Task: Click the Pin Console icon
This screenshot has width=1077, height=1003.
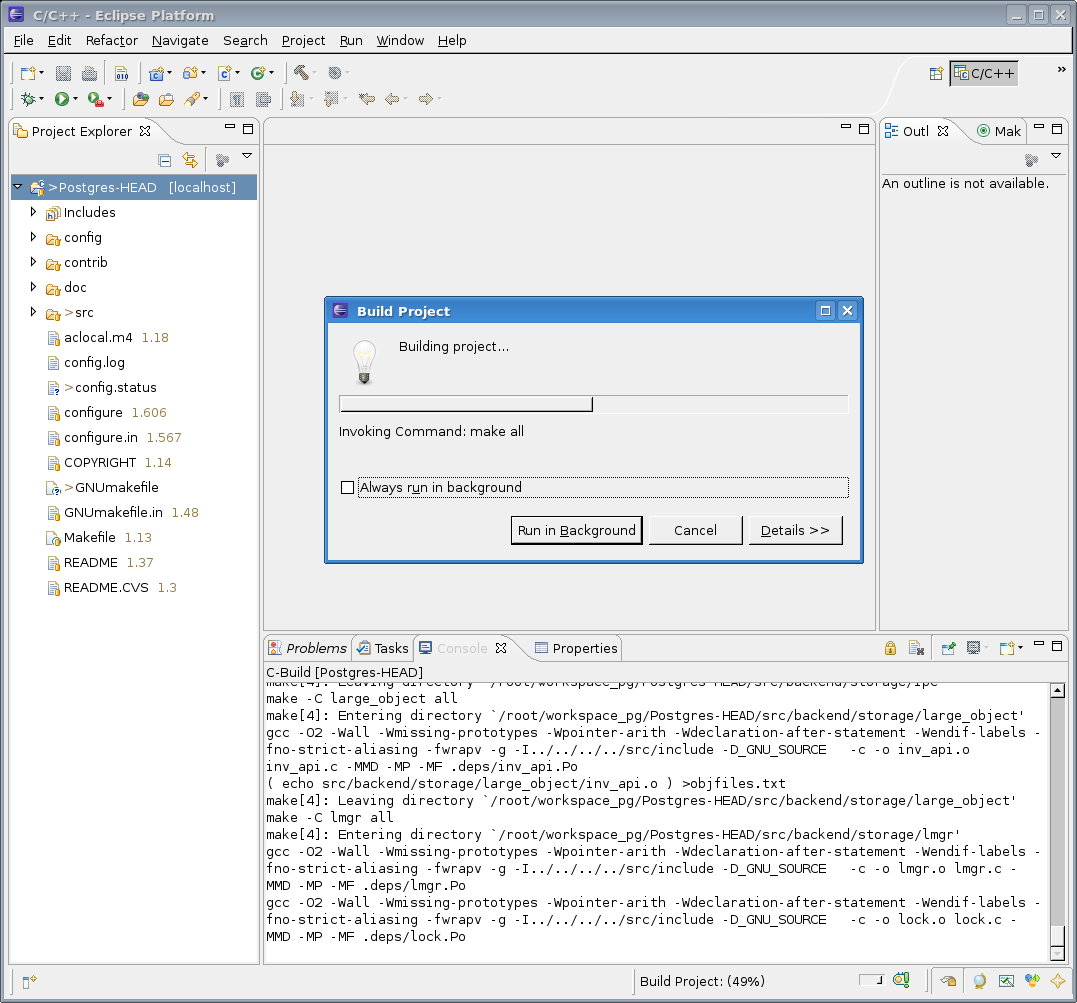Action: 949,648
